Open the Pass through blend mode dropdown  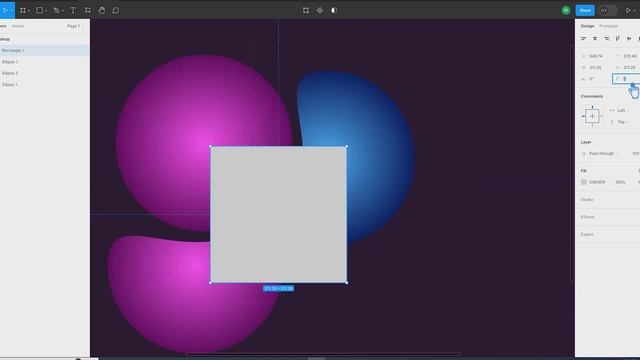(x=604, y=153)
